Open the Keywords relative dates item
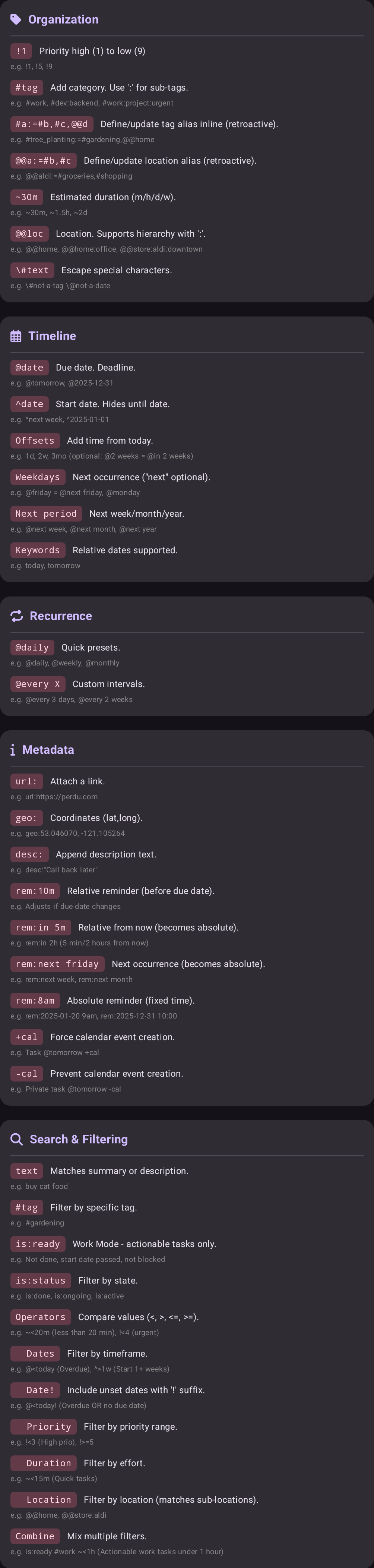This screenshot has height=1568, width=374. [38, 550]
